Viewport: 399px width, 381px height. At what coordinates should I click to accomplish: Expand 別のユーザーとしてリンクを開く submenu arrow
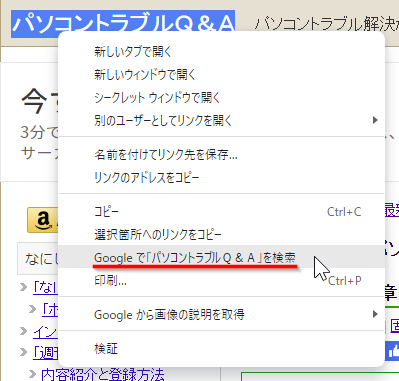coord(375,120)
